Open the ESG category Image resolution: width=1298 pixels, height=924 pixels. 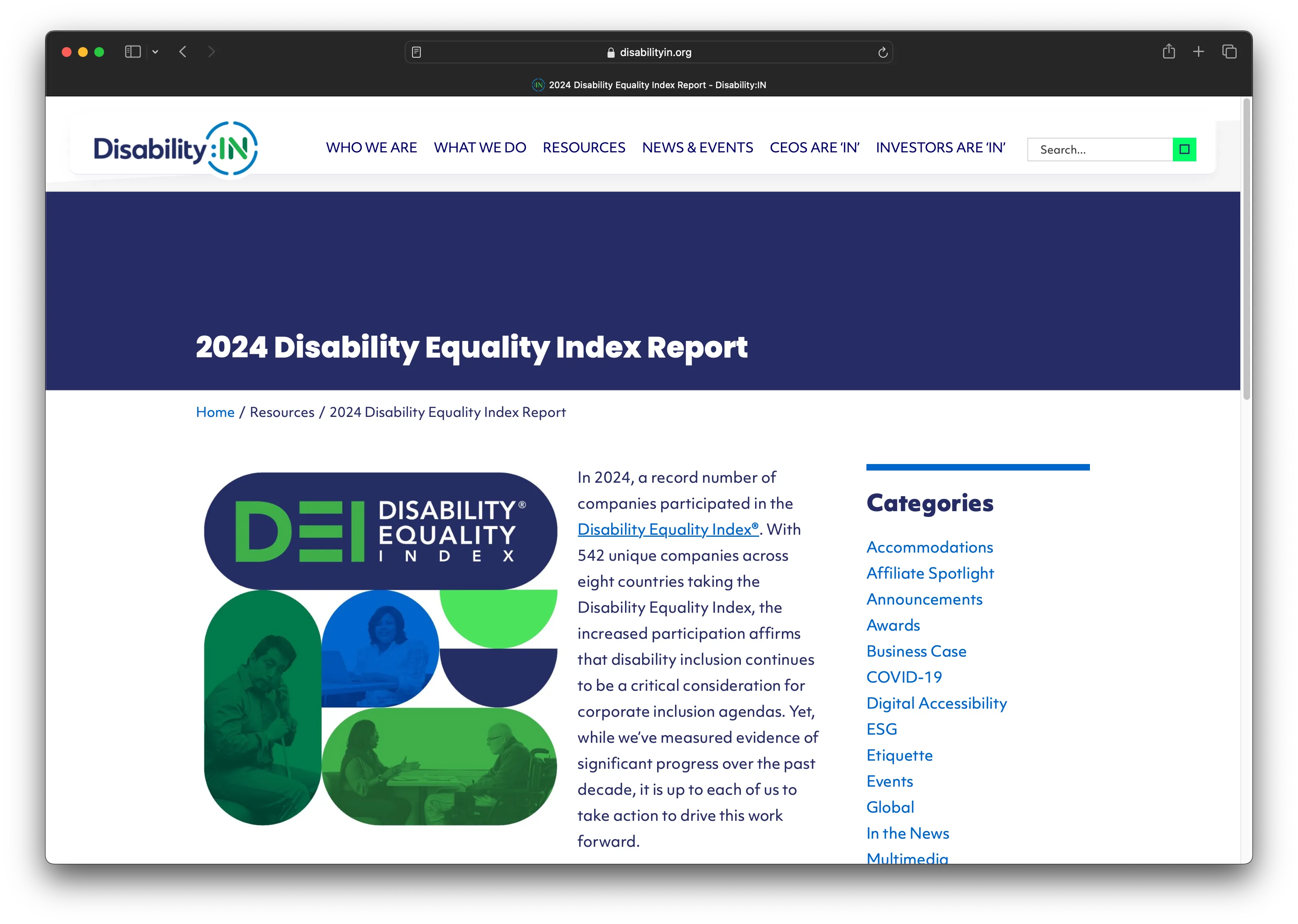click(x=881, y=729)
